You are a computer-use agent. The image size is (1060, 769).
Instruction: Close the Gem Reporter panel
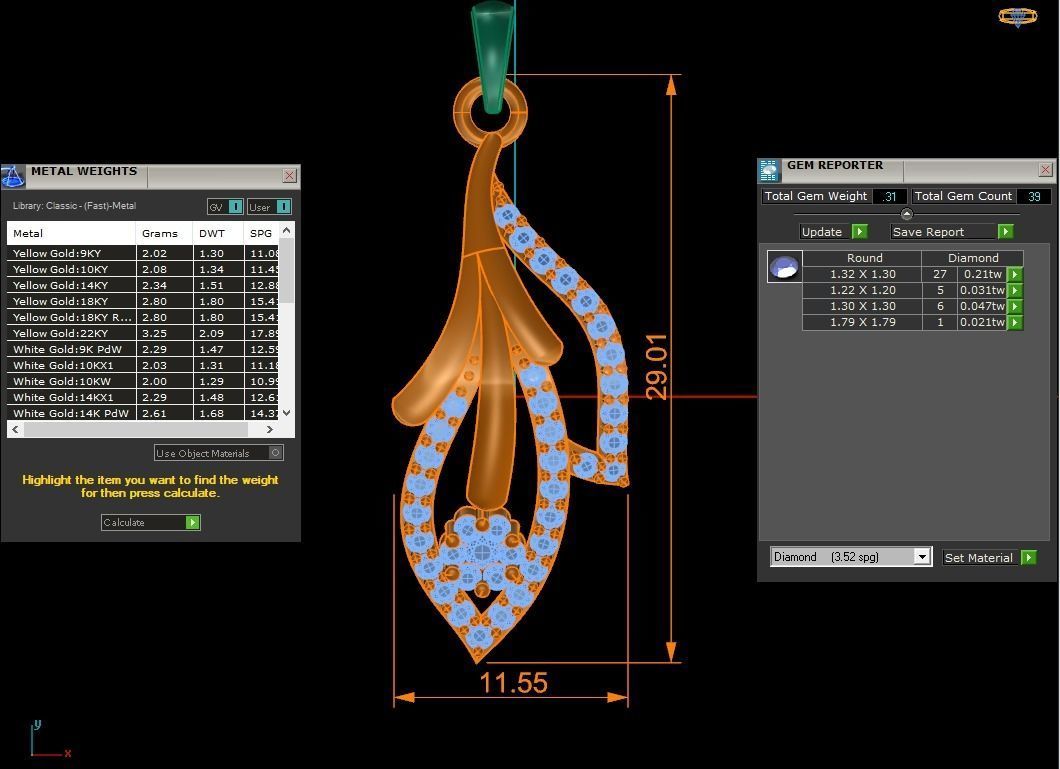click(x=1045, y=170)
